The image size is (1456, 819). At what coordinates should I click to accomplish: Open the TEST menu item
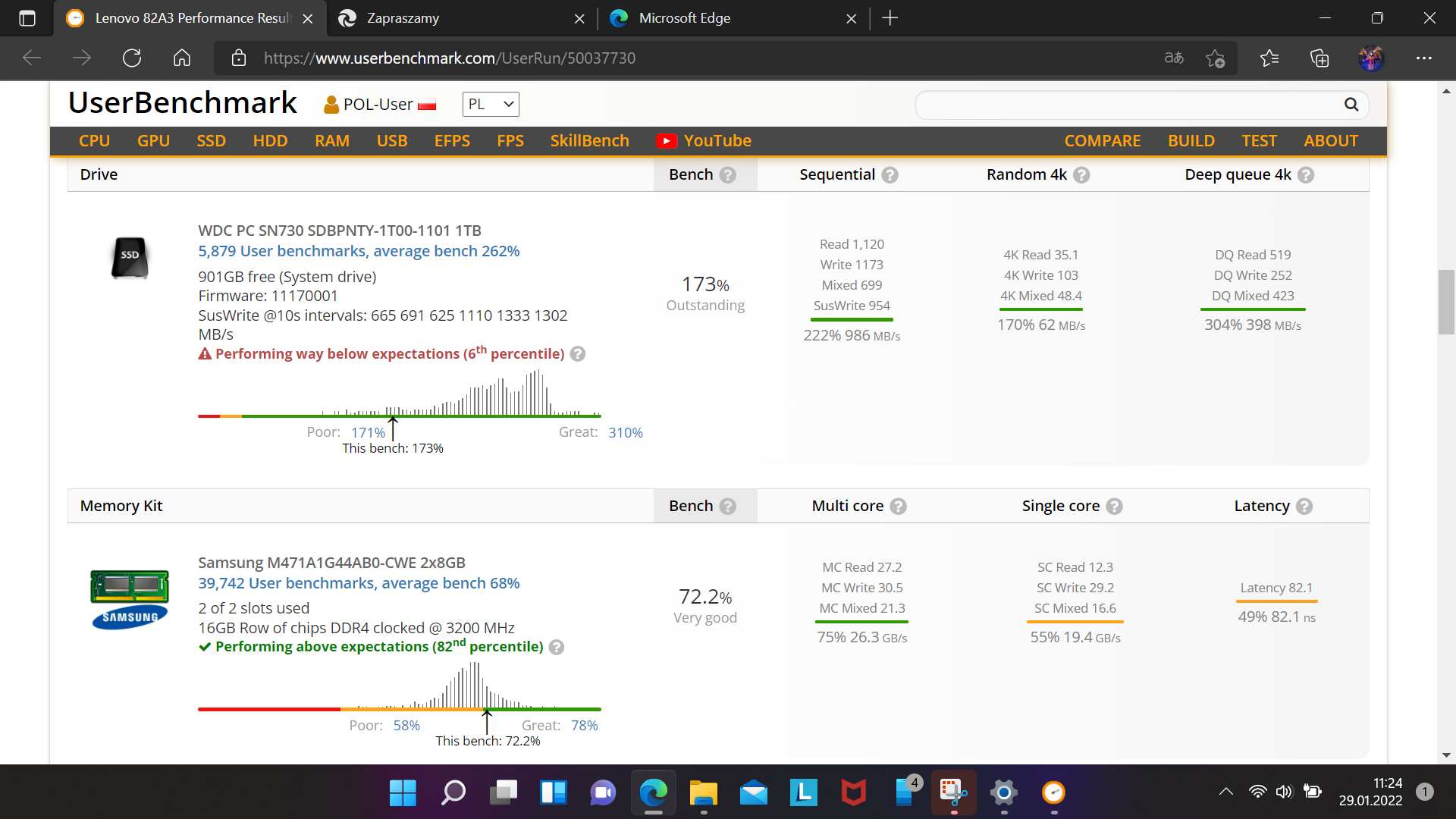(1260, 141)
